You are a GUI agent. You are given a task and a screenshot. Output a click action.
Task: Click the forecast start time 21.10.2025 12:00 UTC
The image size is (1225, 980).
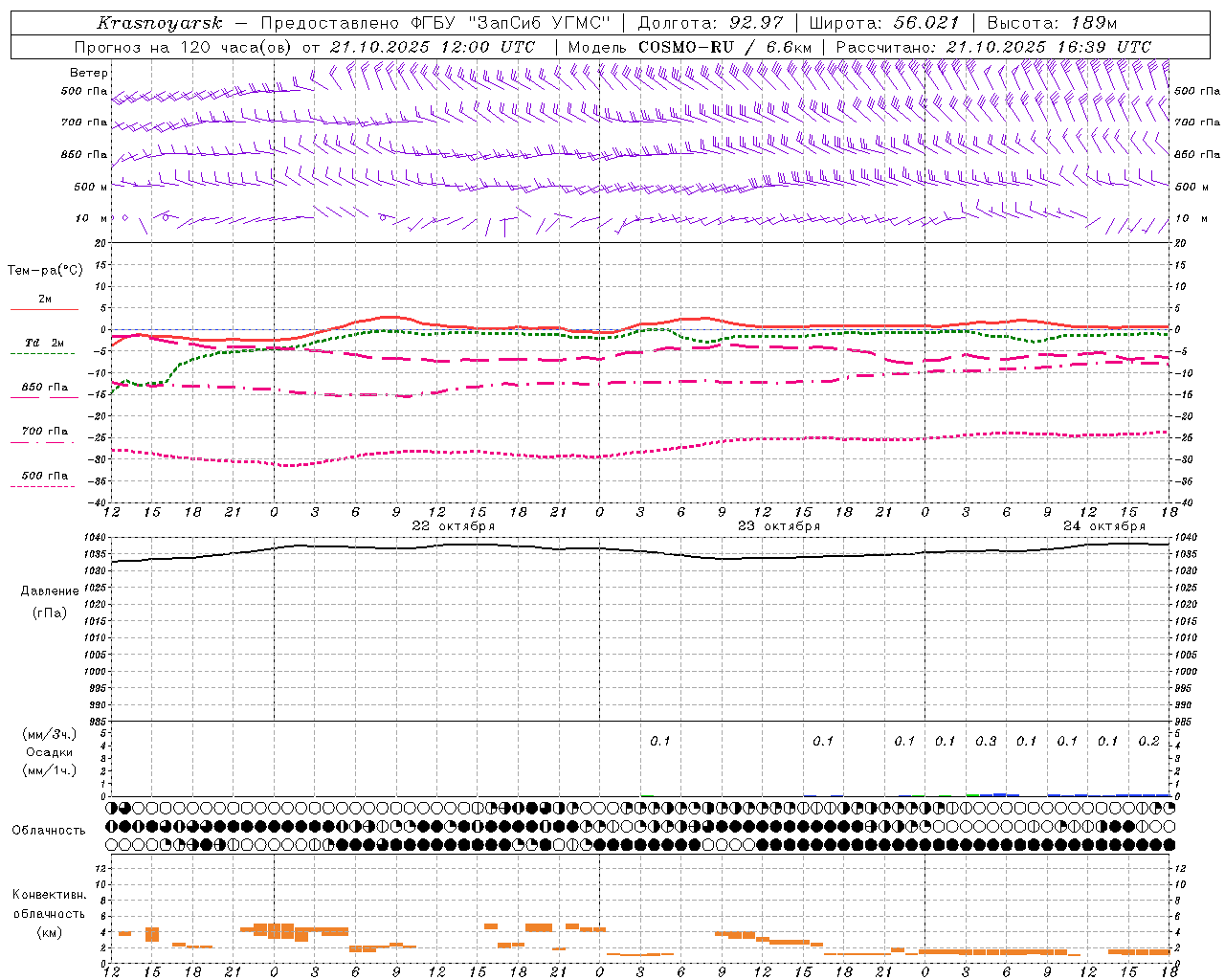[x=433, y=47]
